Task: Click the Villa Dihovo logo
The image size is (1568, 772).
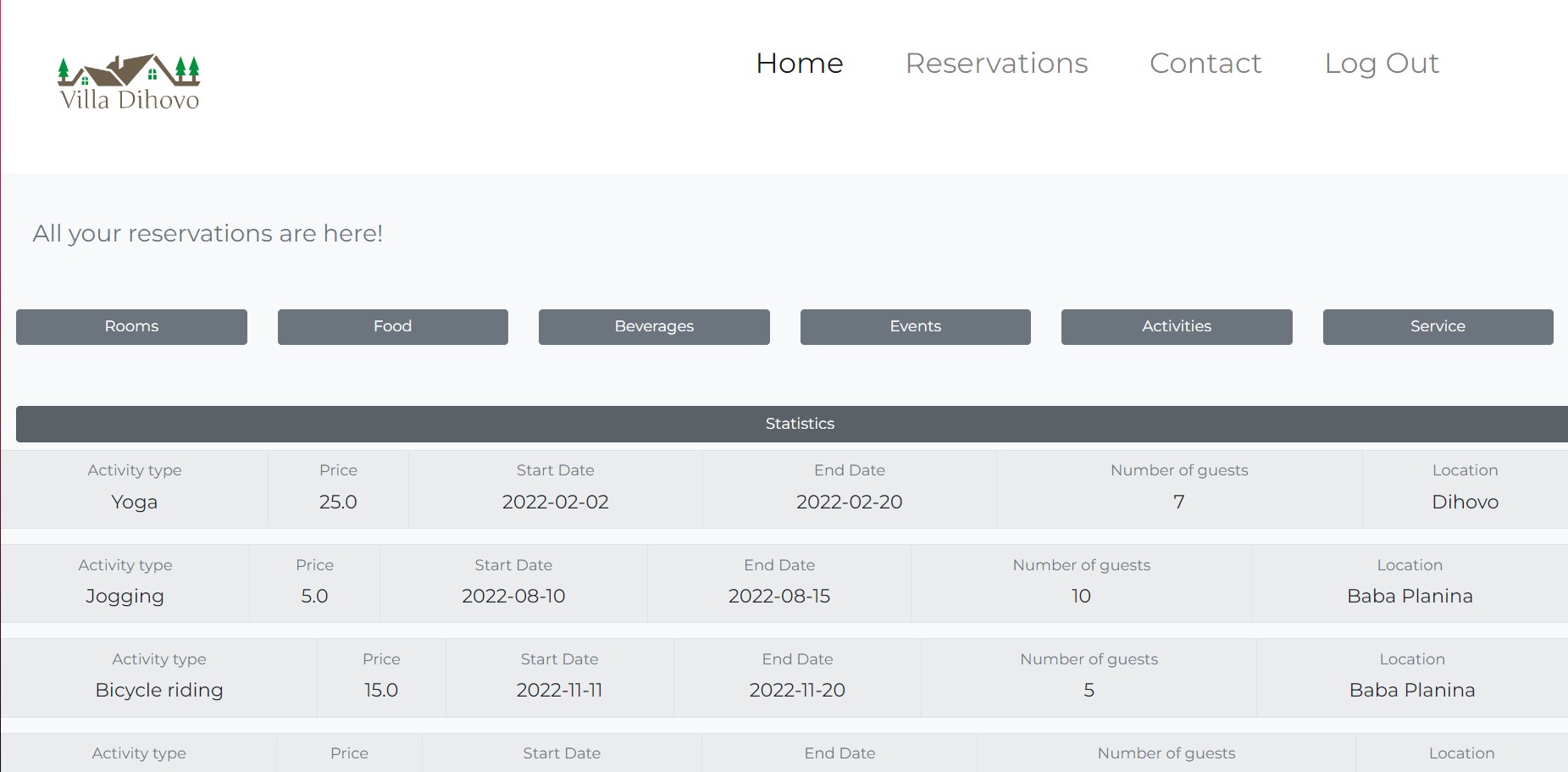Action: pyautogui.click(x=129, y=83)
